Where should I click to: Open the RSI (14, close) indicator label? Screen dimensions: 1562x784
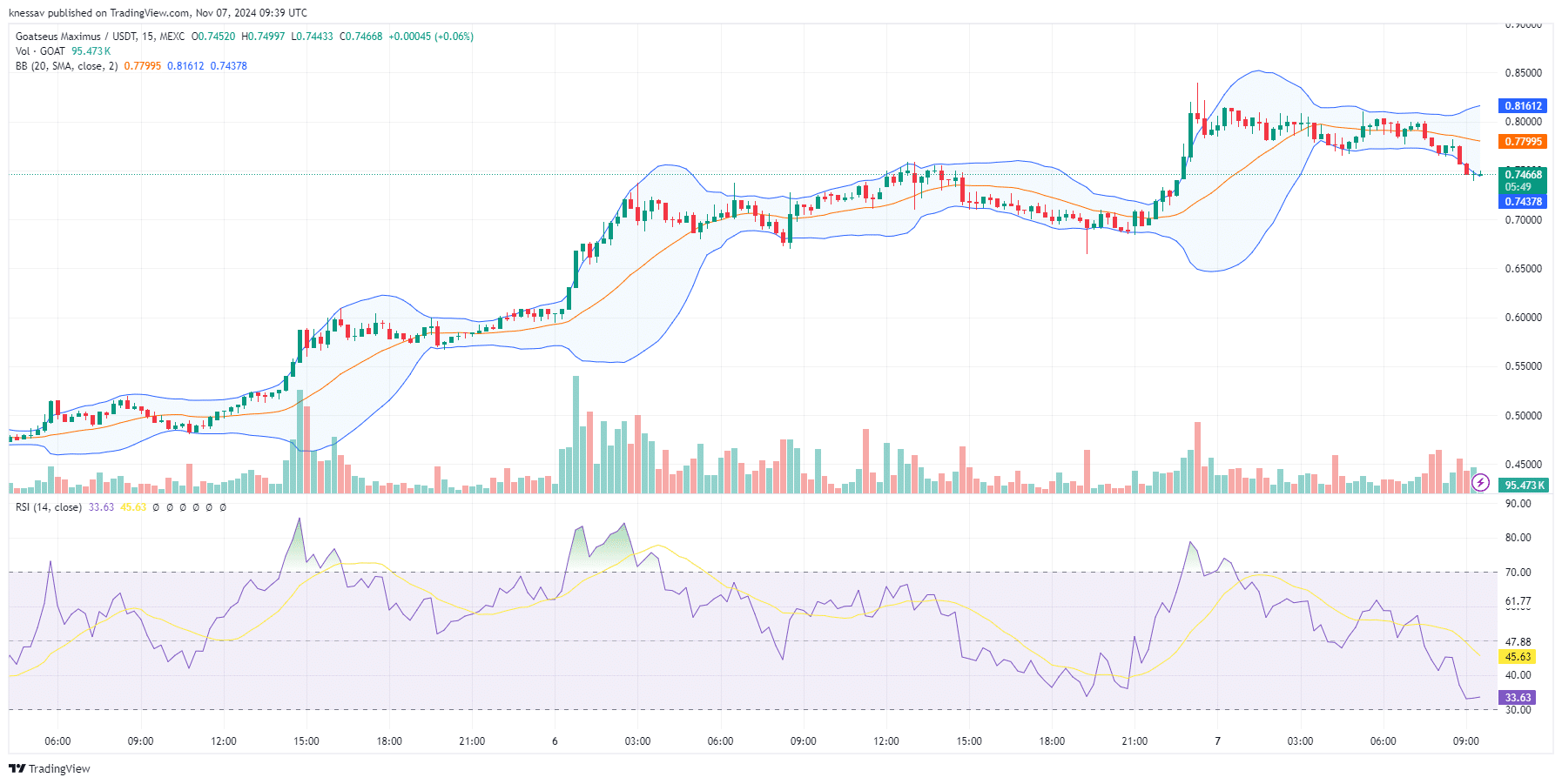pyautogui.click(x=49, y=507)
